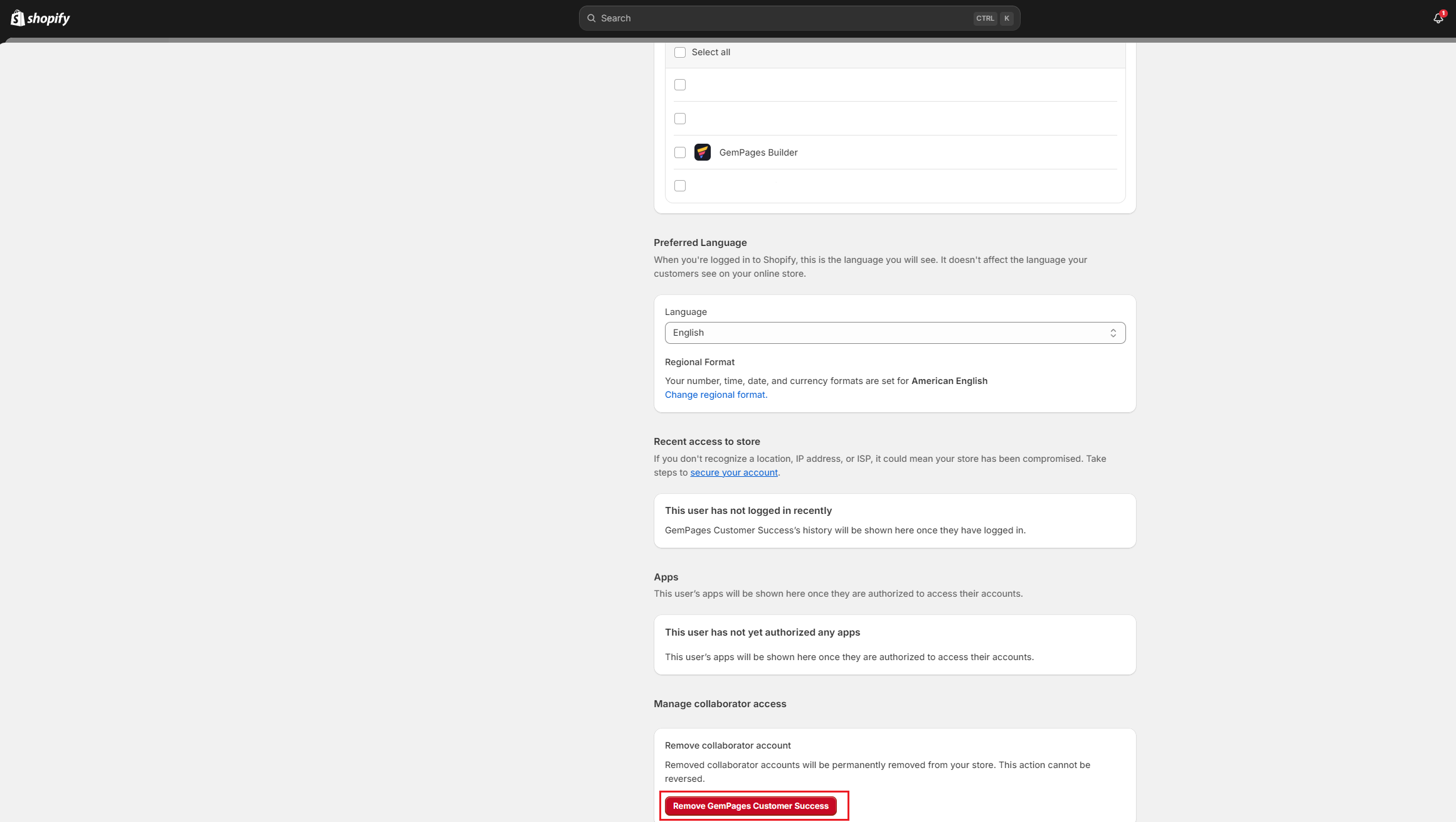Open the notifications bell
The height and width of the screenshot is (822, 1456).
(1437, 19)
